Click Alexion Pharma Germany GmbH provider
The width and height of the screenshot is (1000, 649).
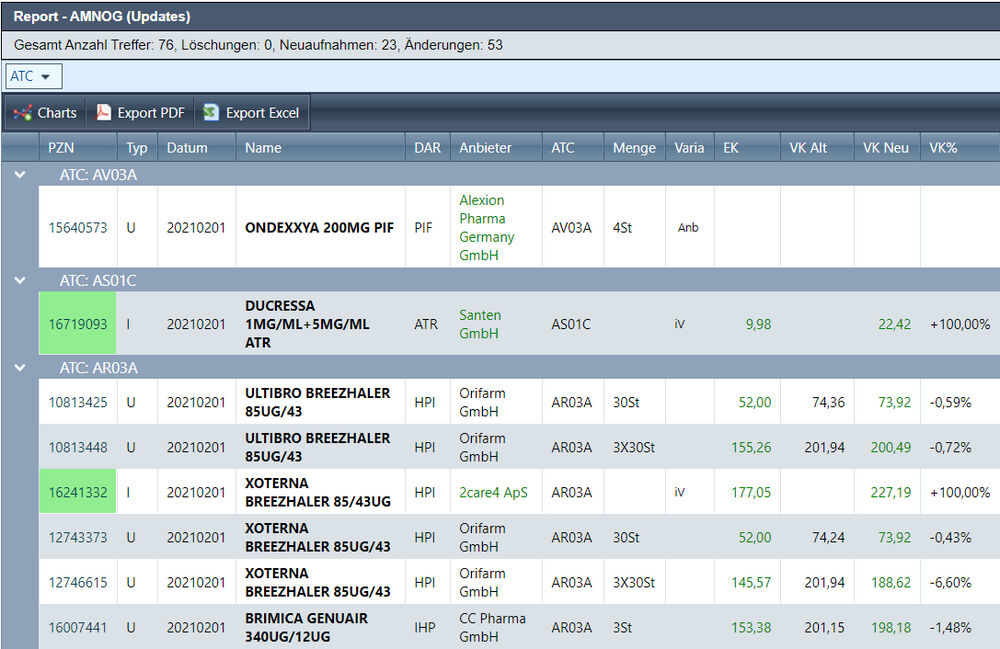(487, 228)
